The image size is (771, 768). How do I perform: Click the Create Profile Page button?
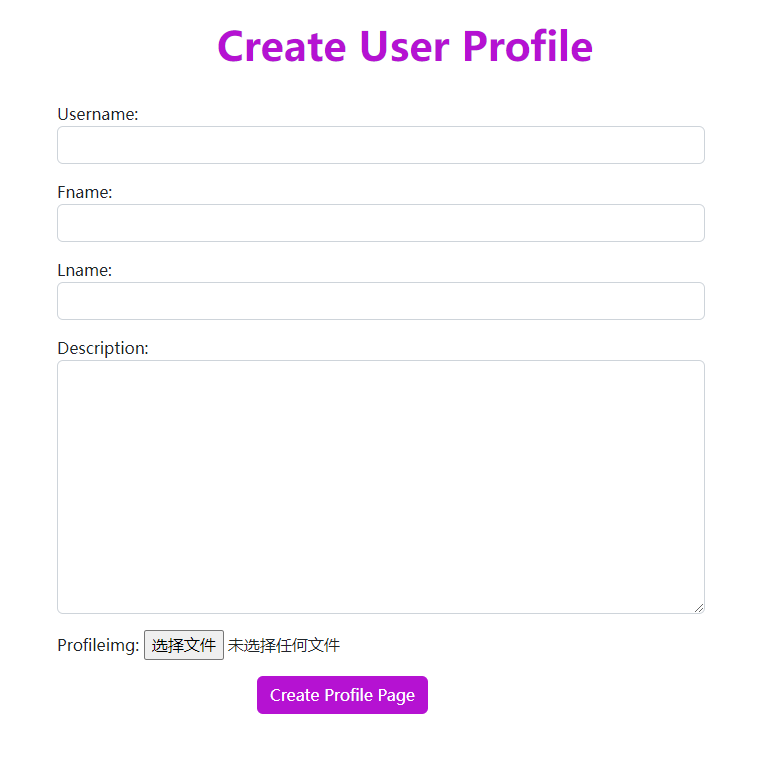click(342, 695)
